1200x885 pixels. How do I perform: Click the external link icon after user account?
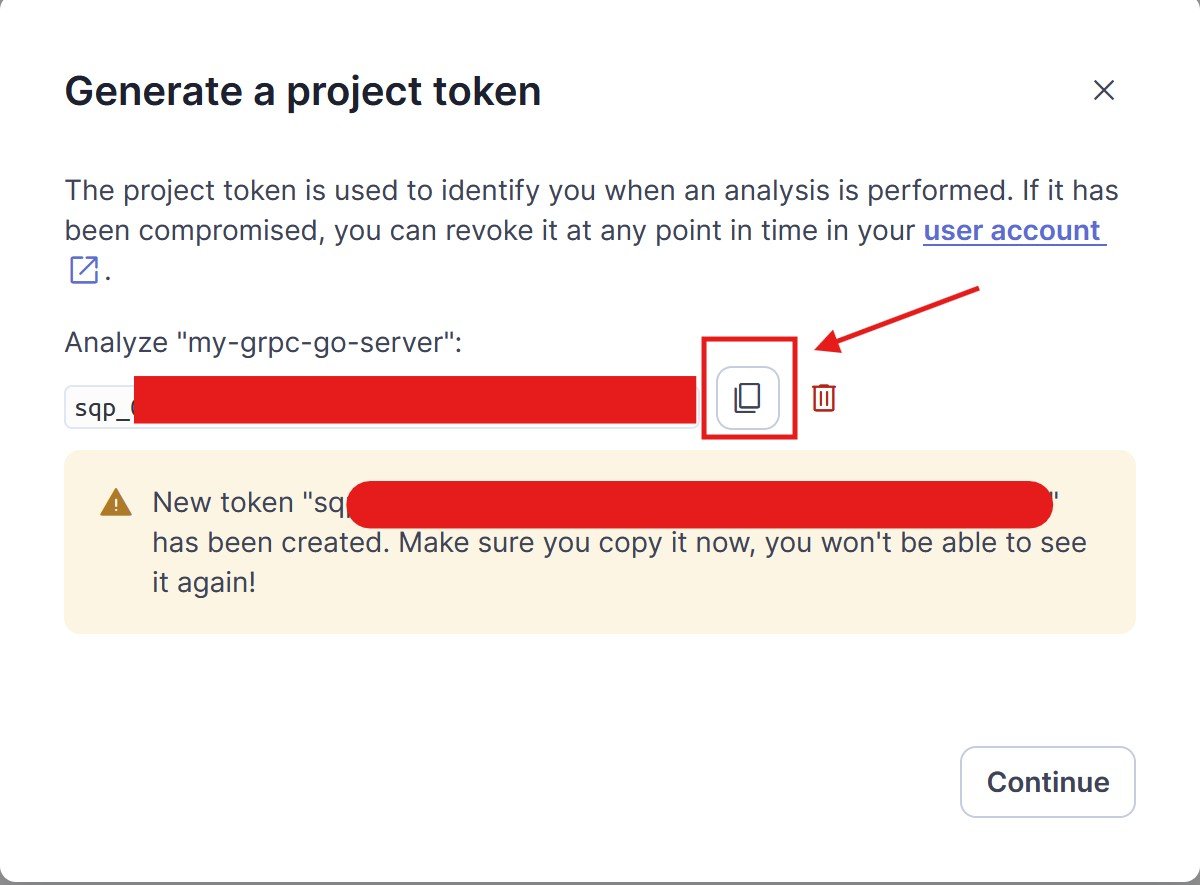click(x=83, y=269)
